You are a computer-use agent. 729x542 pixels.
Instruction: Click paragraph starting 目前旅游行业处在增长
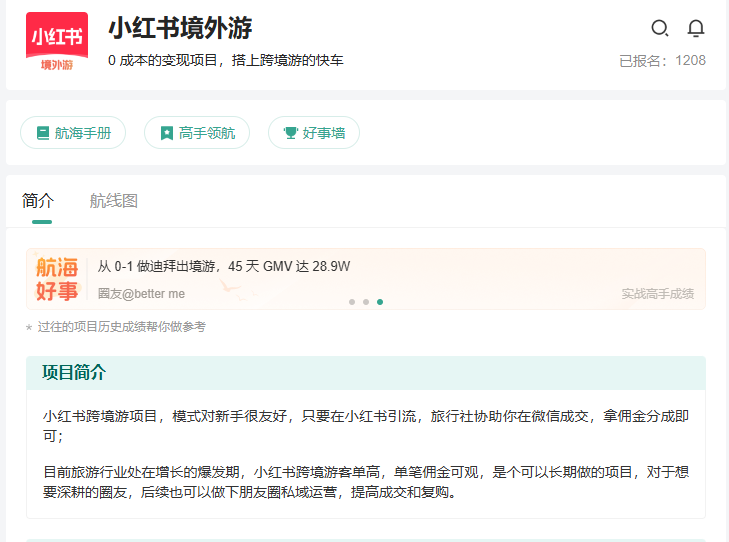click(x=366, y=482)
